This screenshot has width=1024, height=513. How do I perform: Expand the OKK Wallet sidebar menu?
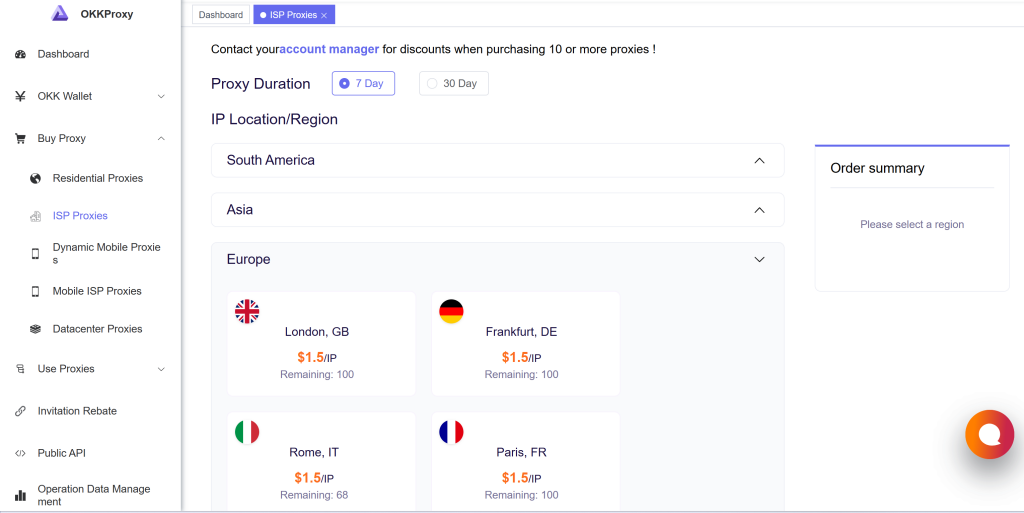pyautogui.click(x=90, y=96)
